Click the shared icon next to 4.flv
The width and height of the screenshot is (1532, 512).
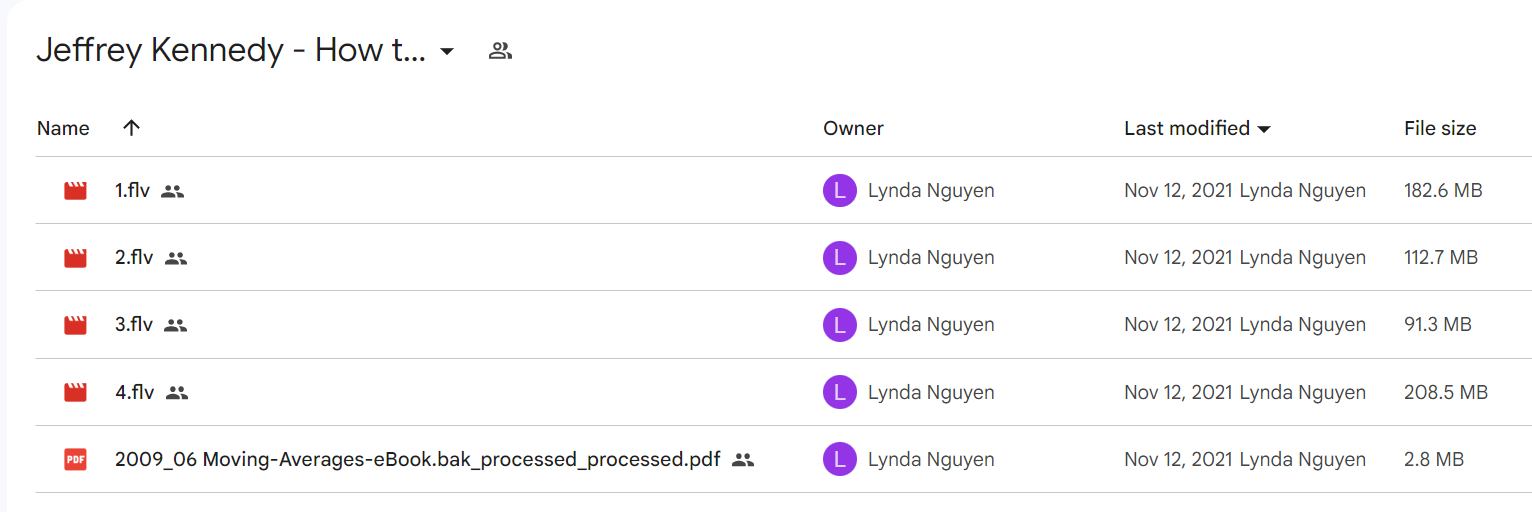(x=177, y=393)
